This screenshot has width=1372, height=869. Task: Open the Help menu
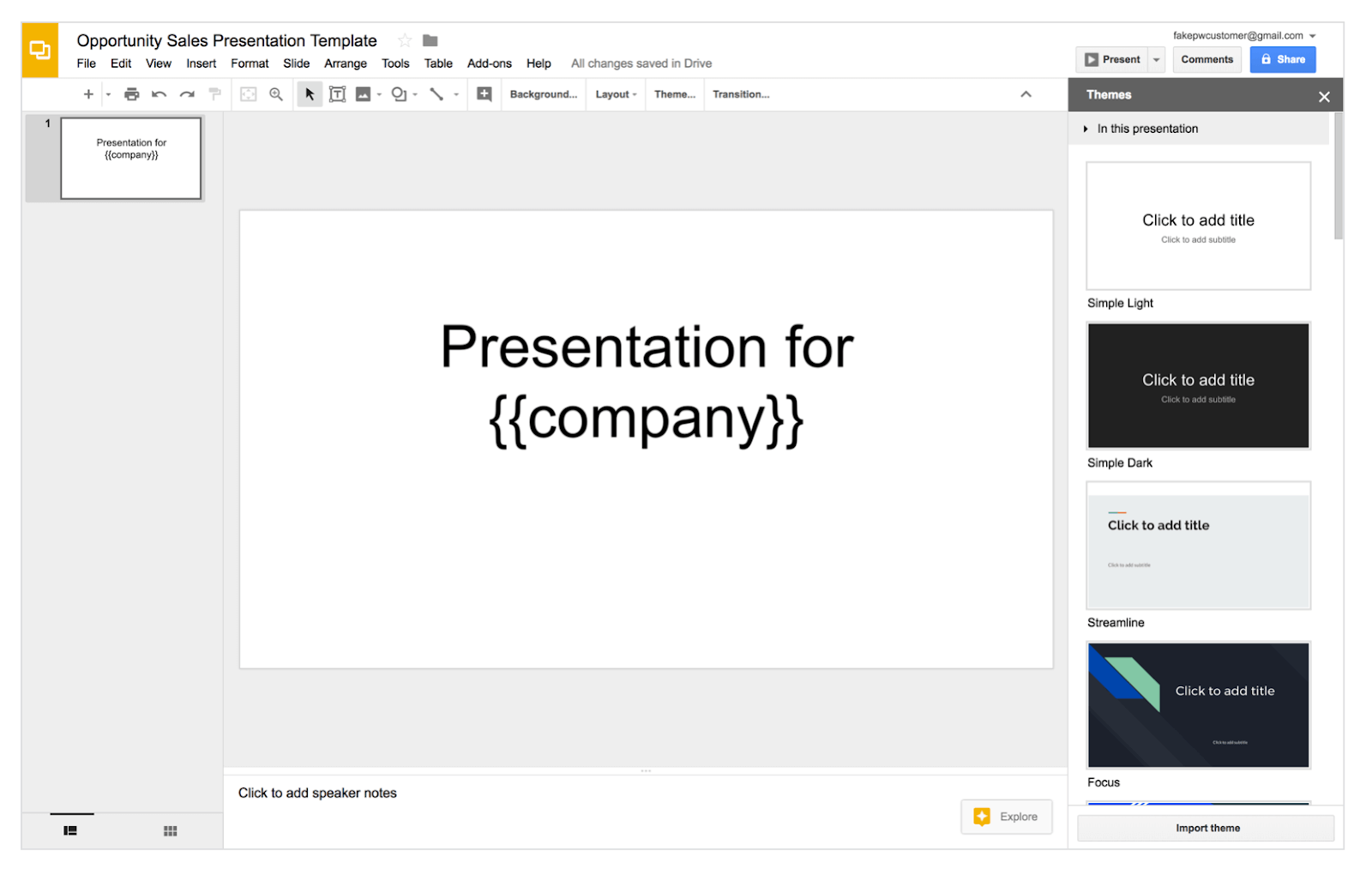[539, 63]
